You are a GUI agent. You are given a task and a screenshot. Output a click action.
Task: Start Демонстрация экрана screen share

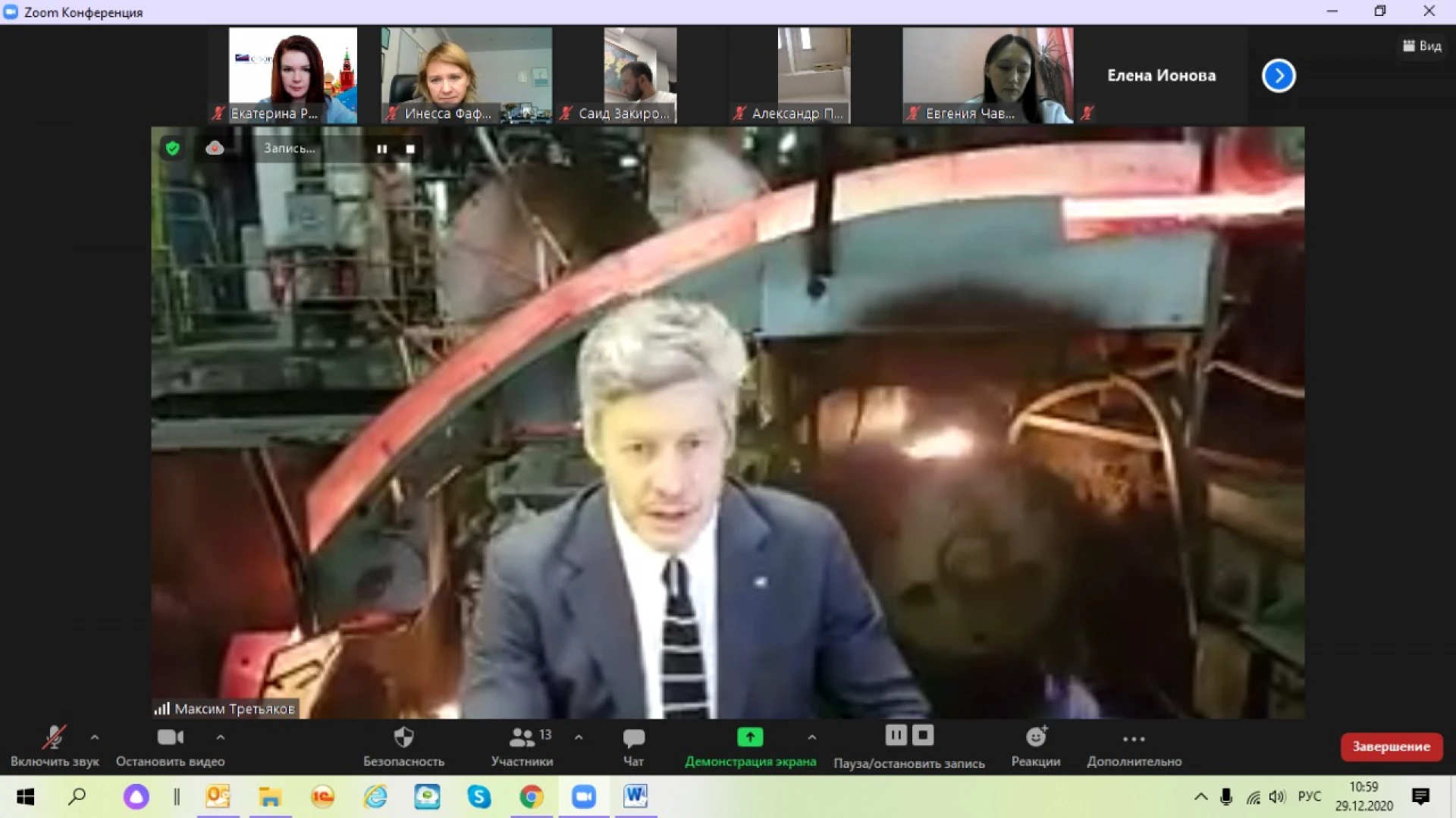(750, 747)
